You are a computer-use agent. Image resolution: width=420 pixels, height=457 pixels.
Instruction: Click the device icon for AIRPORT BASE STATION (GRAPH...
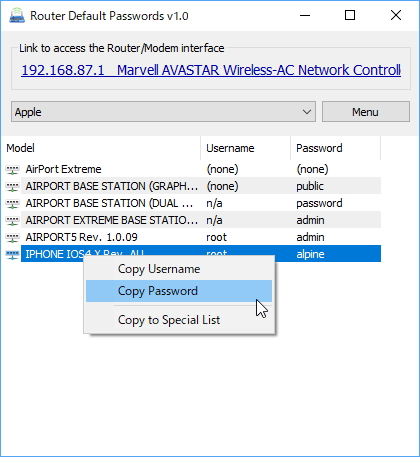point(12,186)
